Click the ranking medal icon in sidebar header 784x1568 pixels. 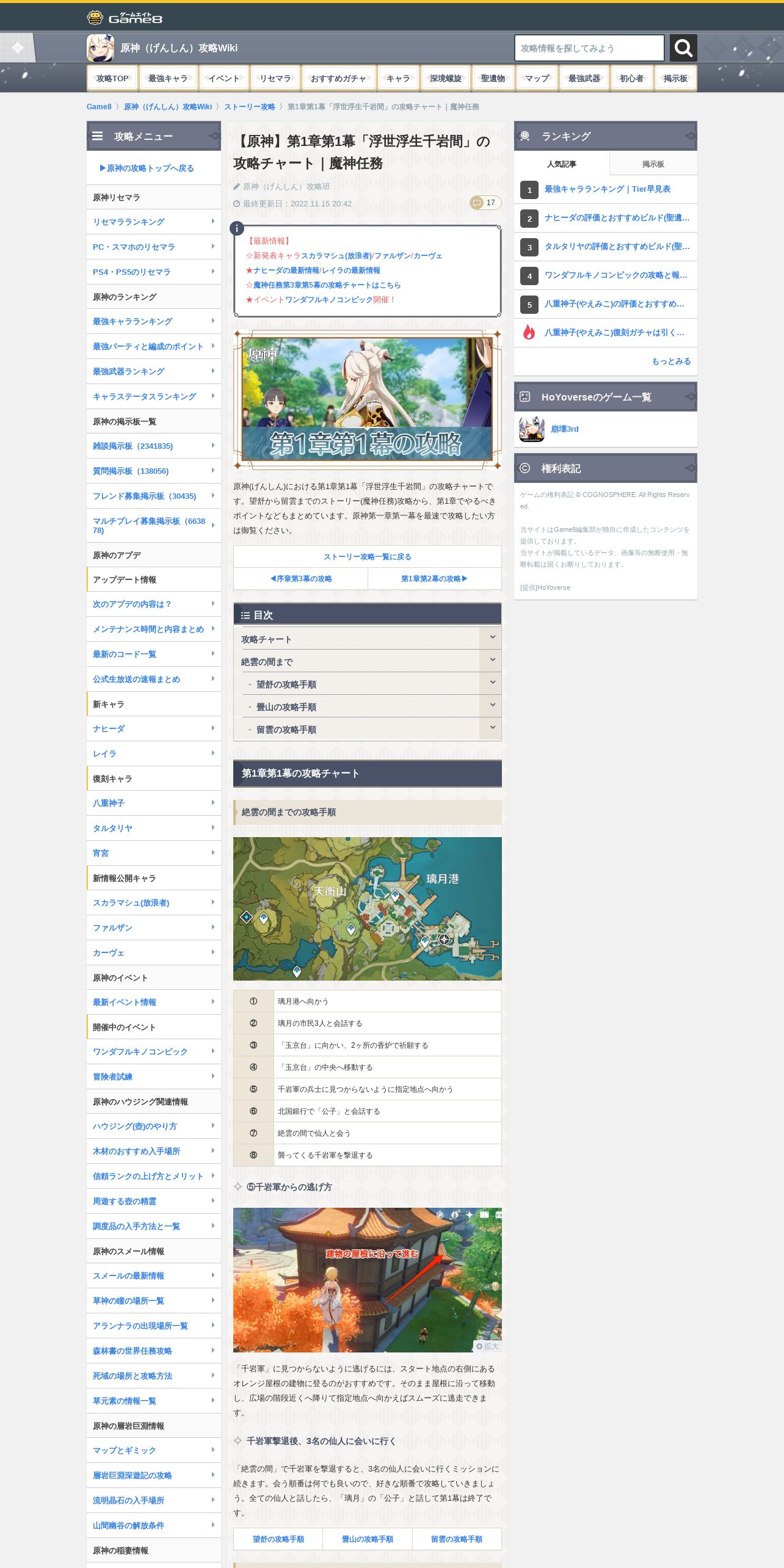[525, 136]
